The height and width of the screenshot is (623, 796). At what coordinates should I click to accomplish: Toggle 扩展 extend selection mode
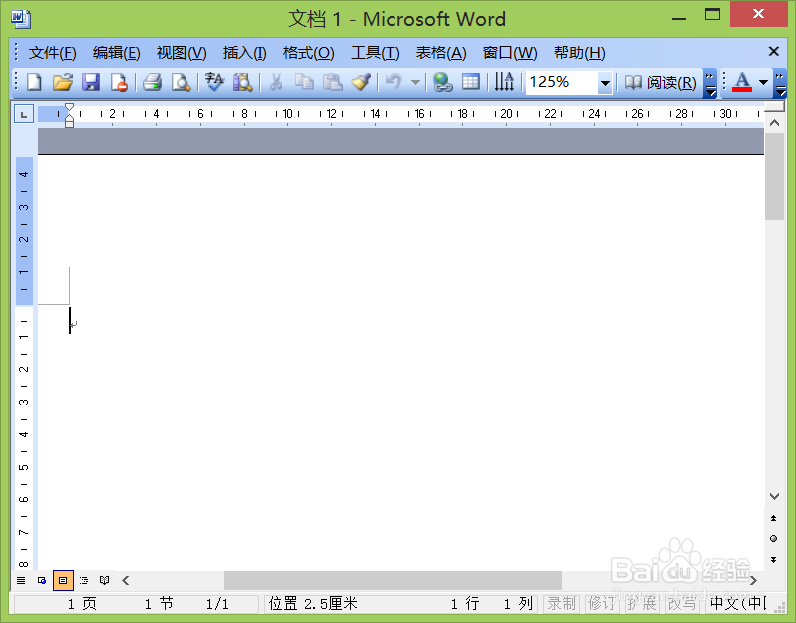pos(642,603)
